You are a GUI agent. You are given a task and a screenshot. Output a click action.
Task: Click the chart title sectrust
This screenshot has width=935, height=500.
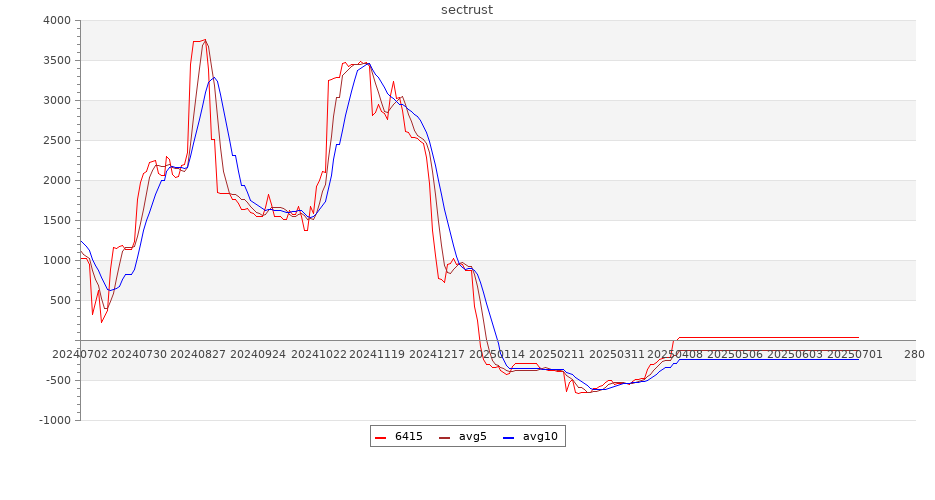pyautogui.click(x=467, y=10)
